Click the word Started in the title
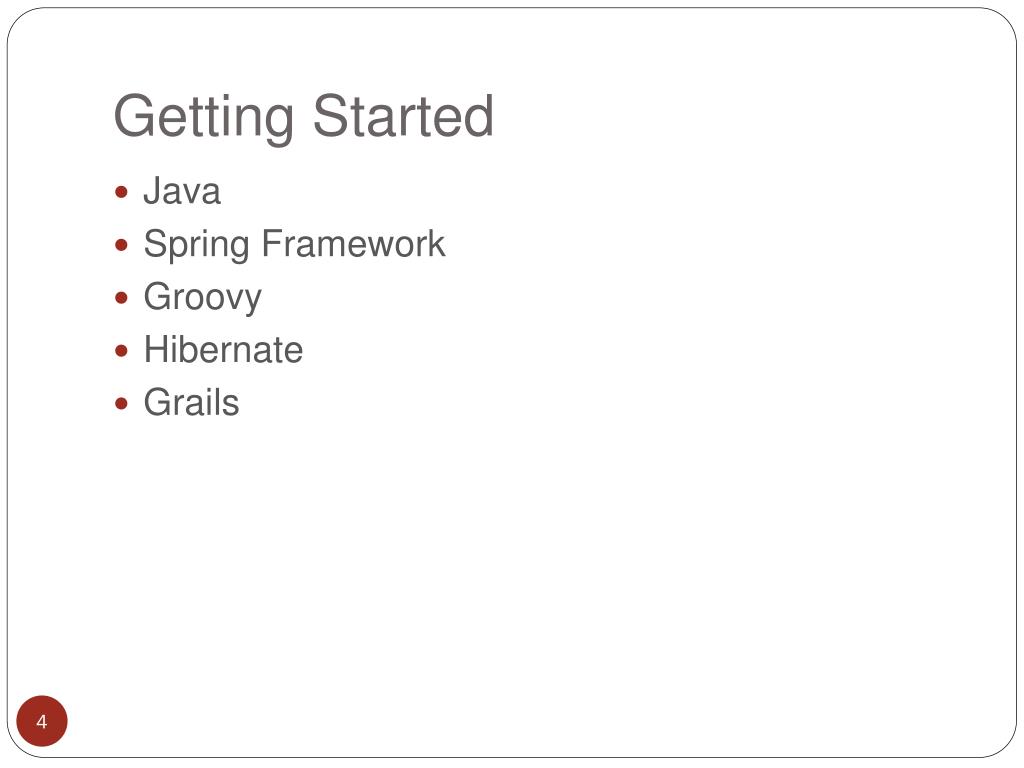 coord(403,115)
